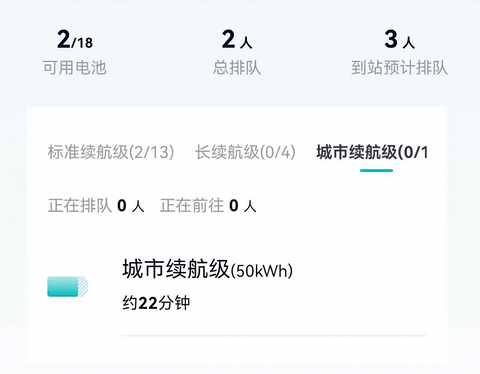Screen dimensions: 480x374
Task: Select the 到站预计排队 label
Action: coord(399,68)
